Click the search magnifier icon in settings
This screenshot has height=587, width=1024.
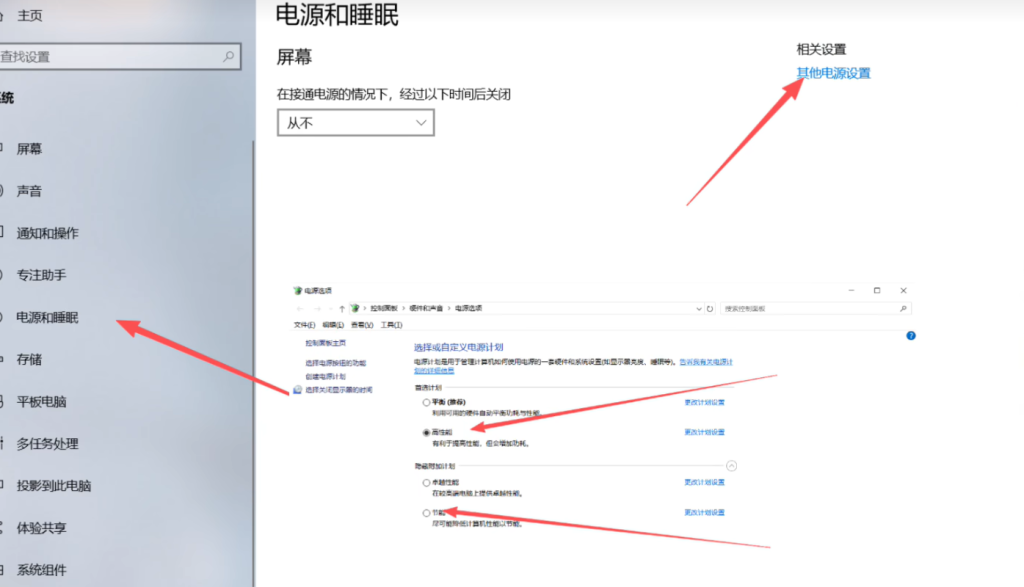229,57
